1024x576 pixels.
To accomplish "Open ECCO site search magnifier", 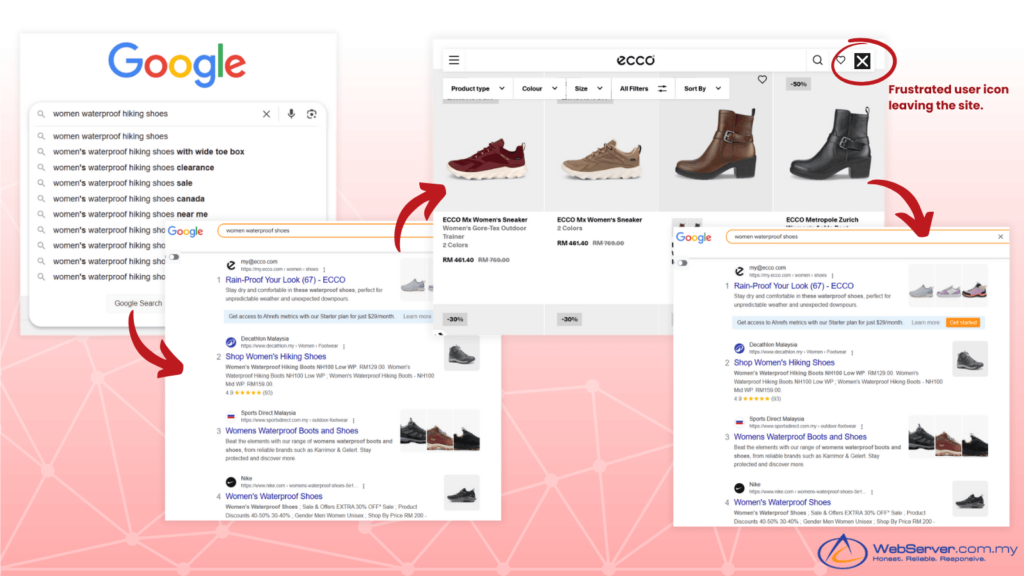I will [x=817, y=60].
